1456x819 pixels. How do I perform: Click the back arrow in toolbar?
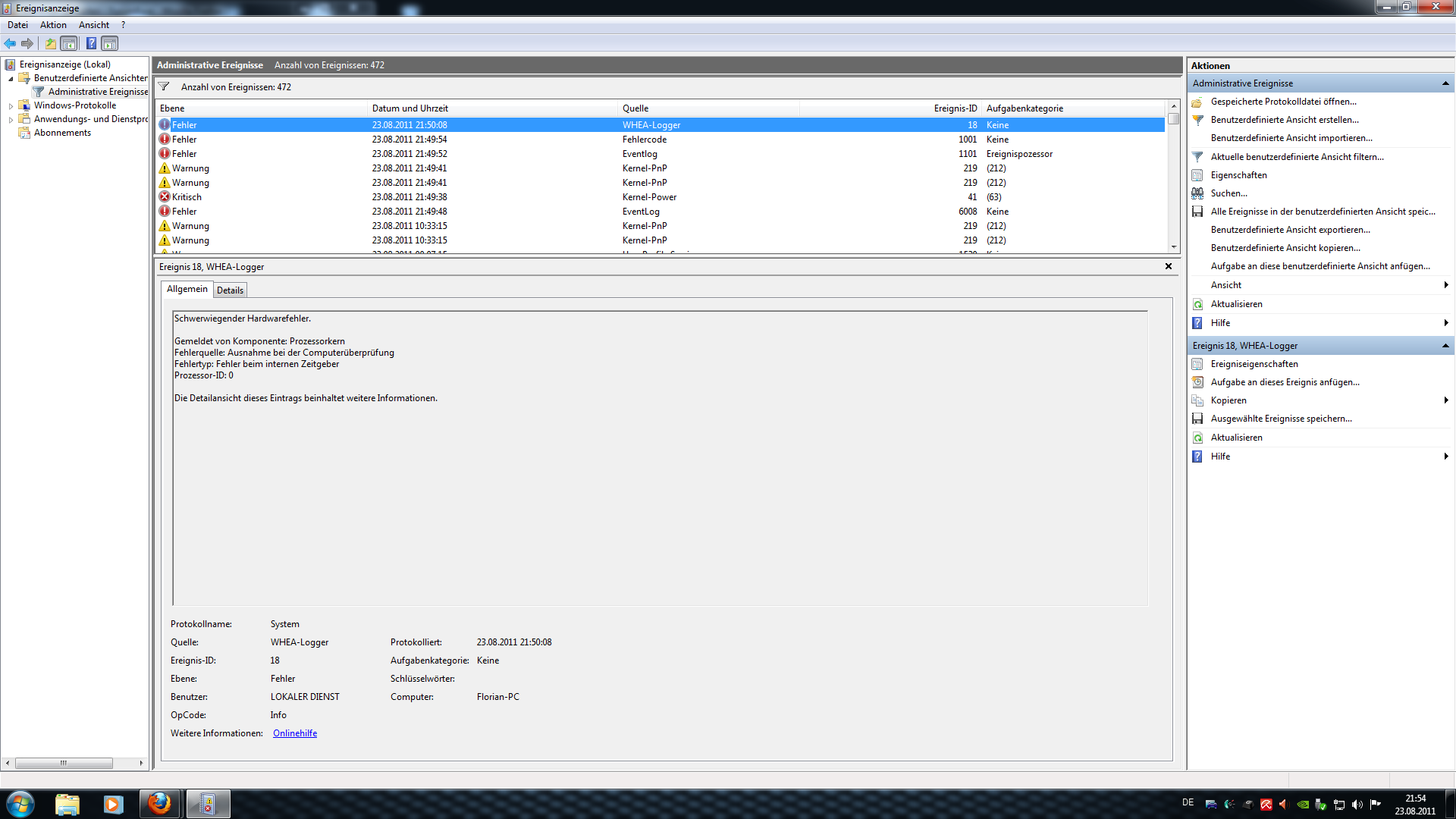coord(10,43)
